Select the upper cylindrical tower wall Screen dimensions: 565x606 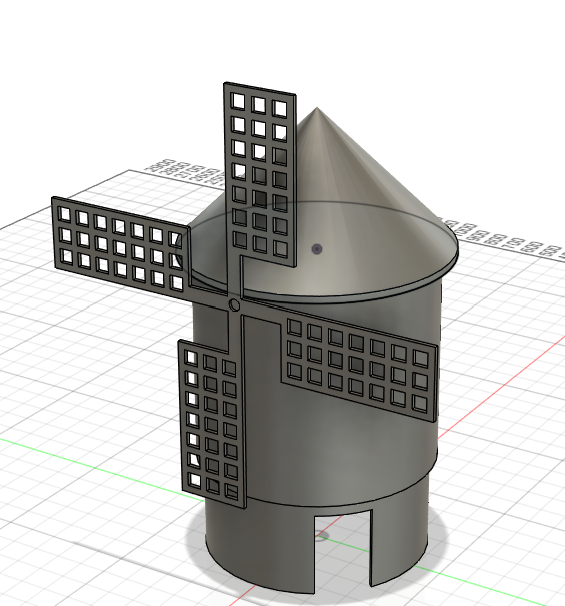click(x=340, y=444)
